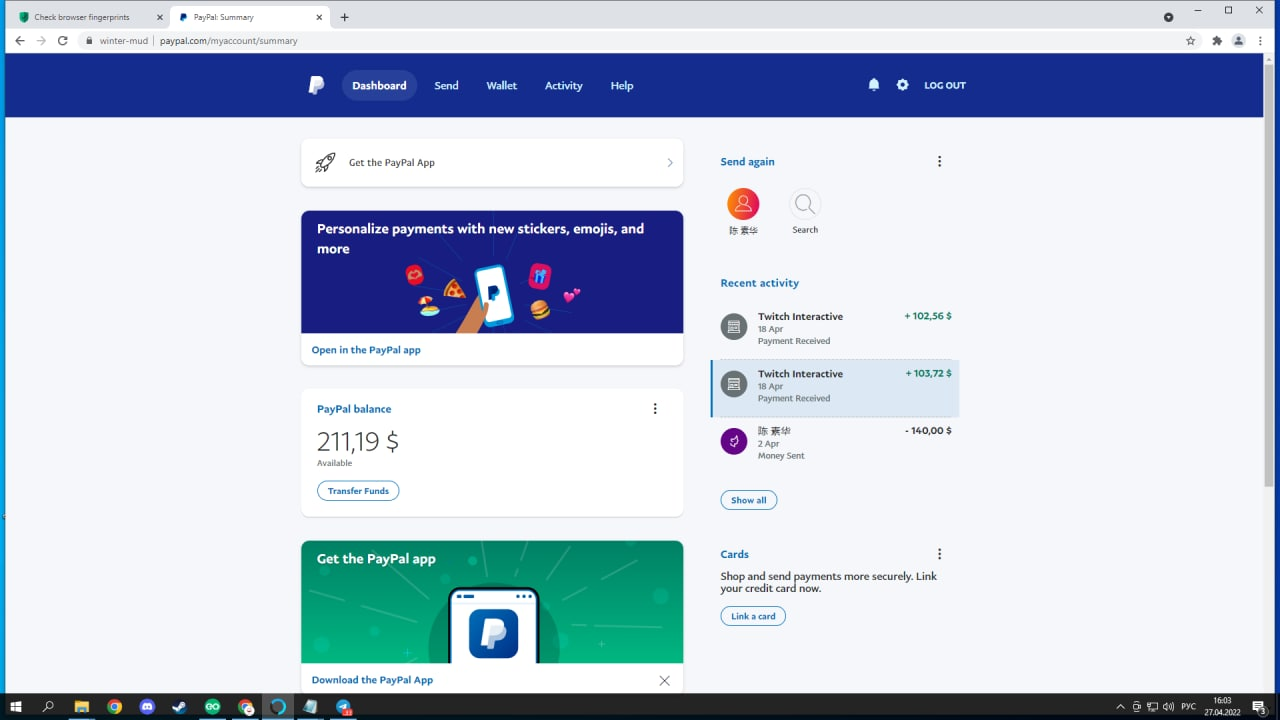
Task: Open the notifications bell
Action: pyautogui.click(x=874, y=85)
